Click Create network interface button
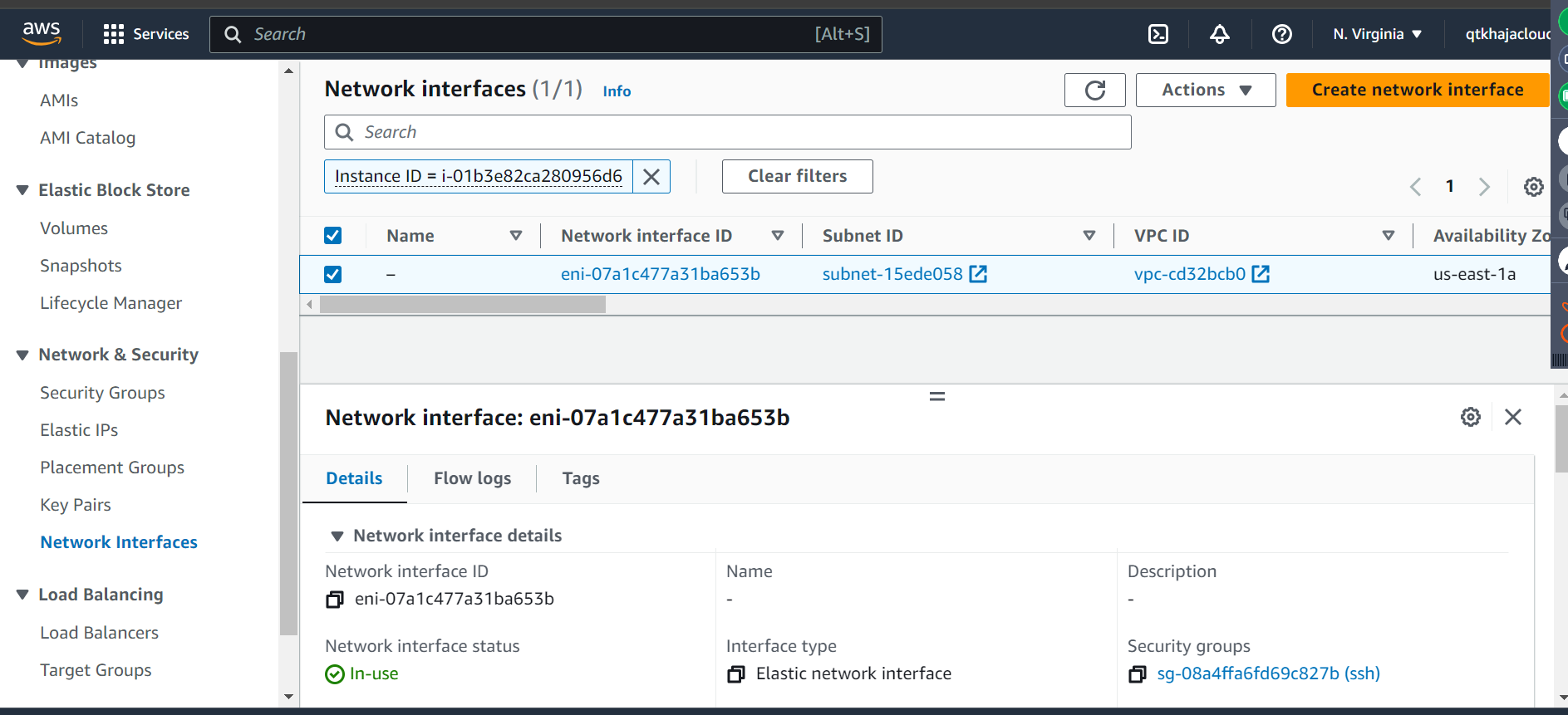This screenshot has width=1568, height=715. coord(1418,90)
